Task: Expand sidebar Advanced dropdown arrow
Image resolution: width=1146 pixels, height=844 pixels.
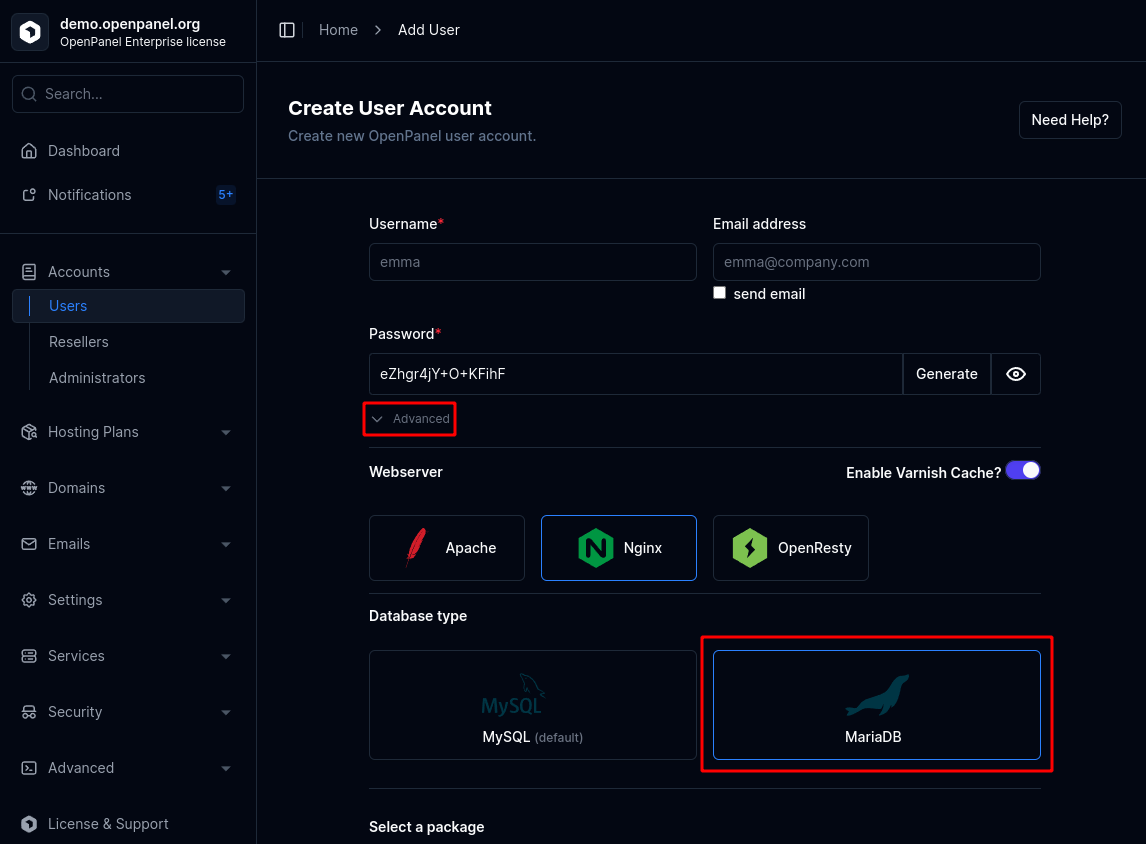Action: point(226,769)
